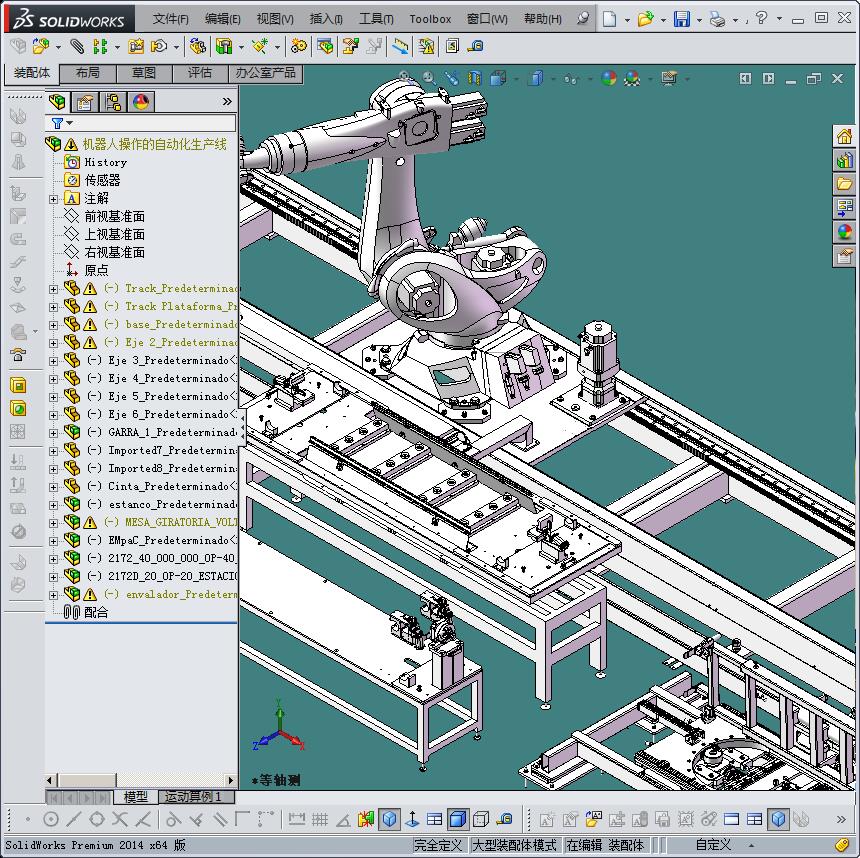
Task: Switch to the 布局 tab
Action: pos(88,73)
